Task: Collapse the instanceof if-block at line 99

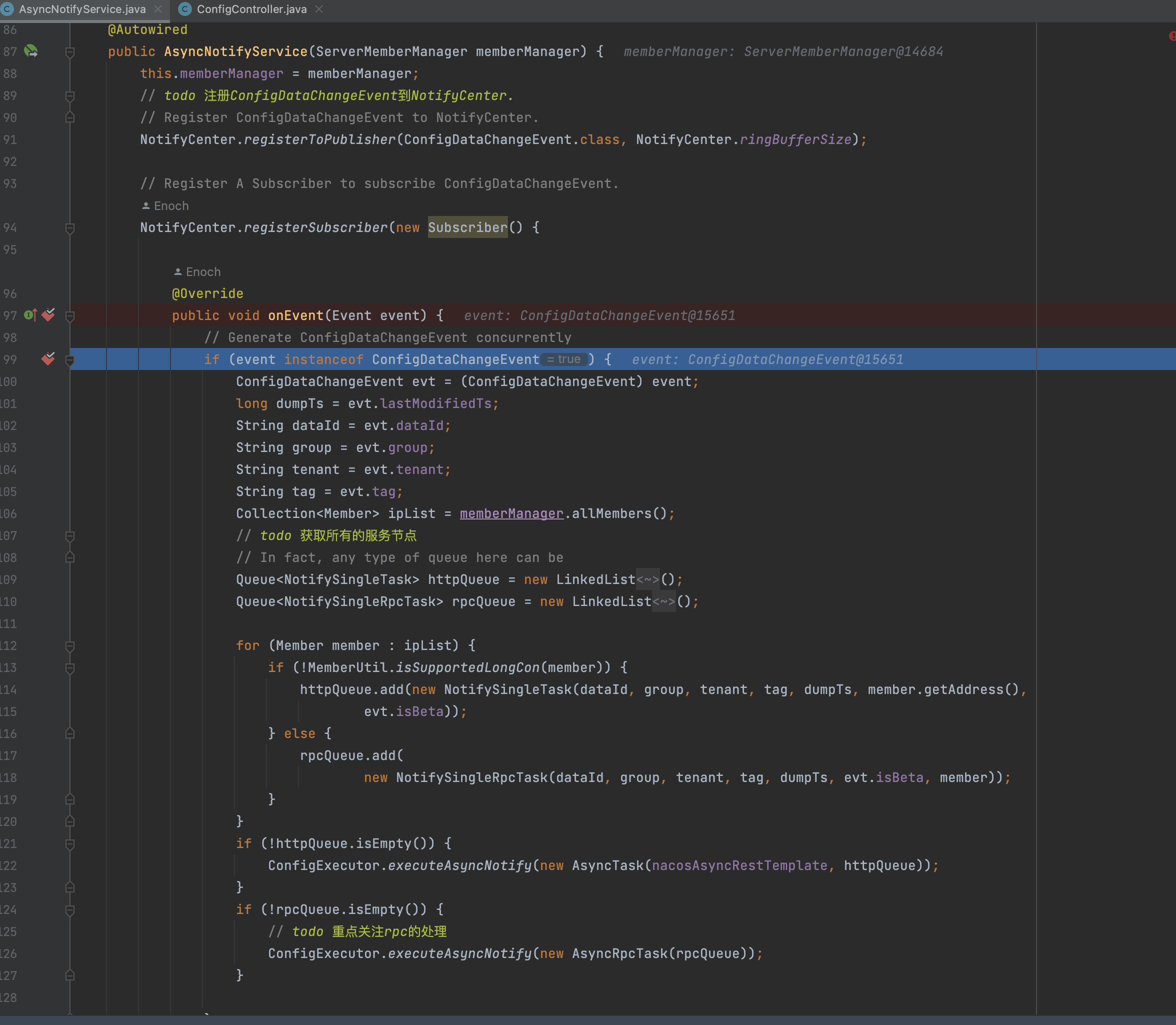Action: click(x=70, y=360)
